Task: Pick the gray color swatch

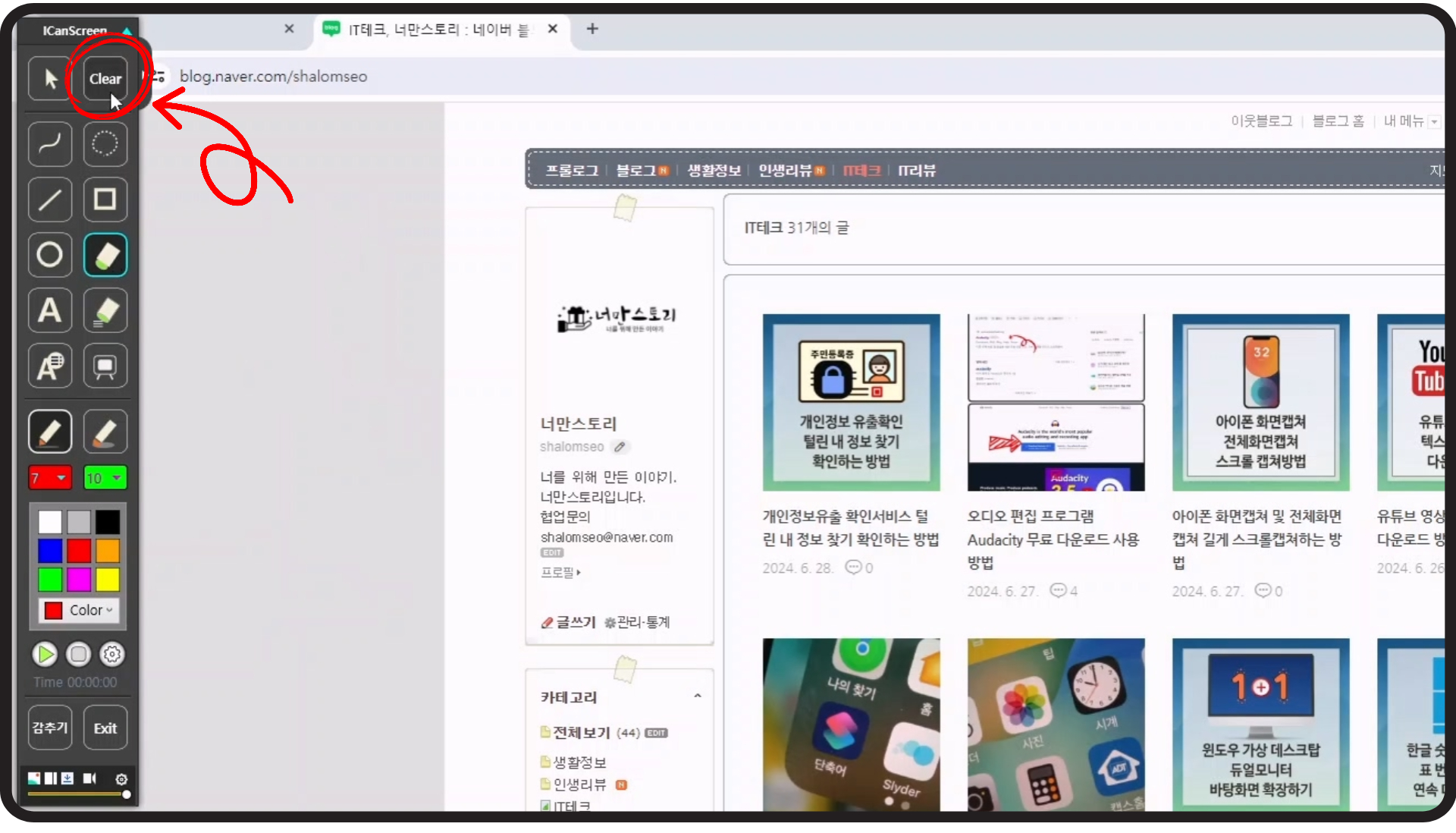Action: coord(79,522)
